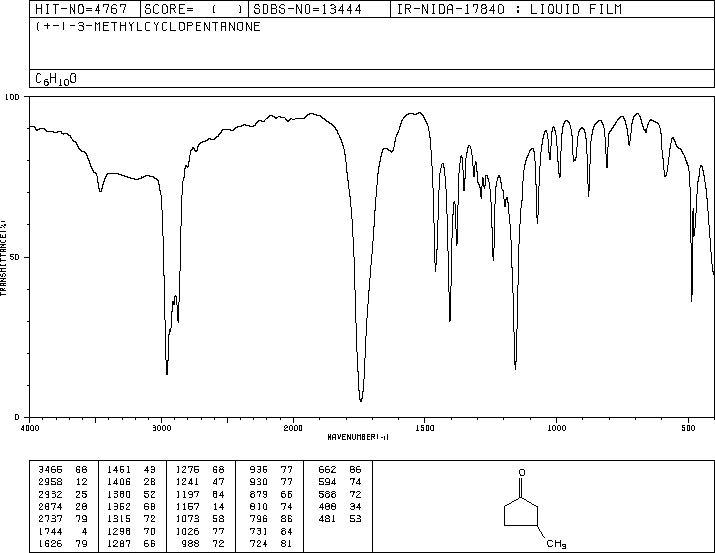Select peak table entry 481
The image size is (715, 553).
[327, 519]
